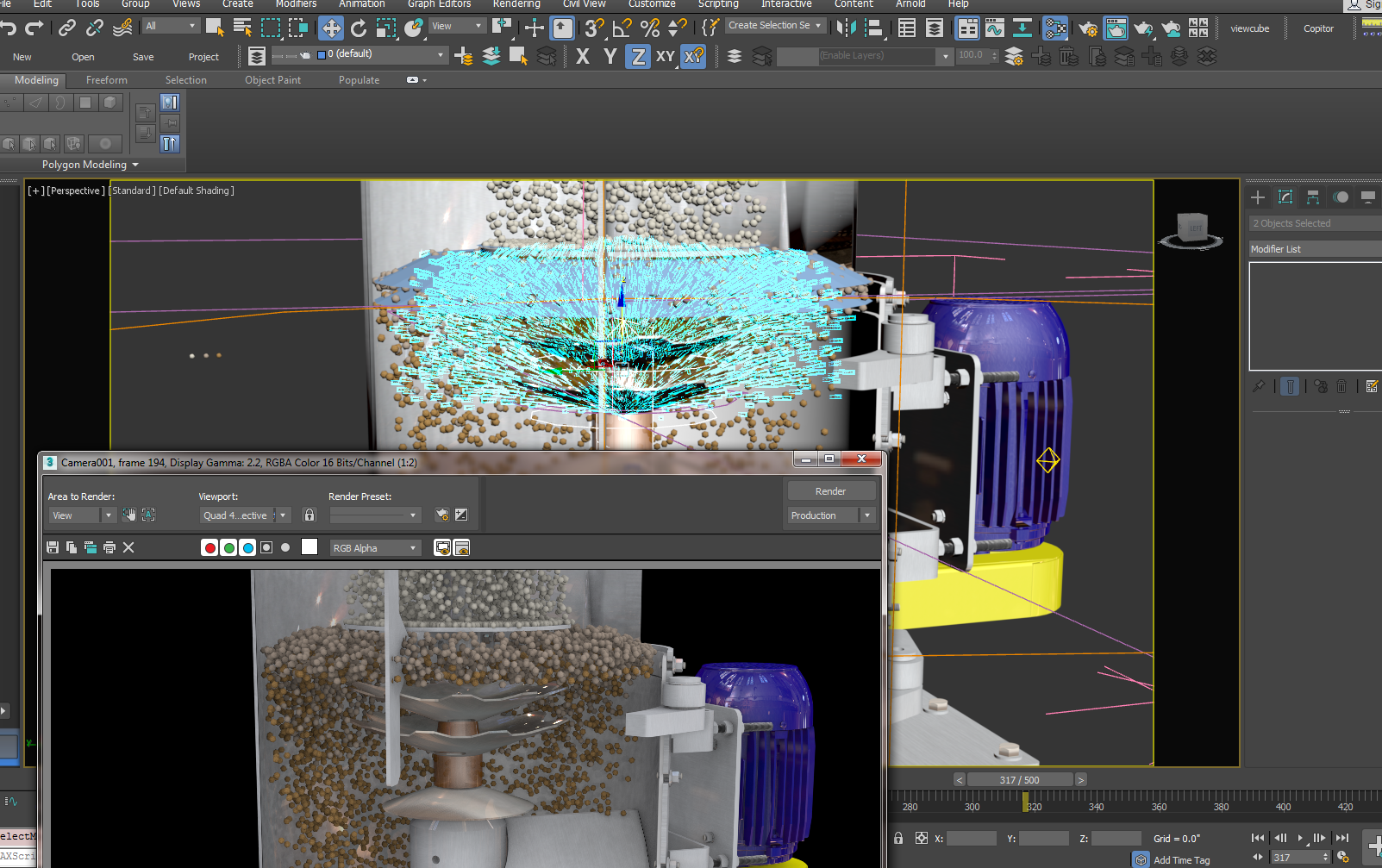Expand the Modifier List dropdown
The width and height of the screenshot is (1382, 868).
pos(1313,248)
